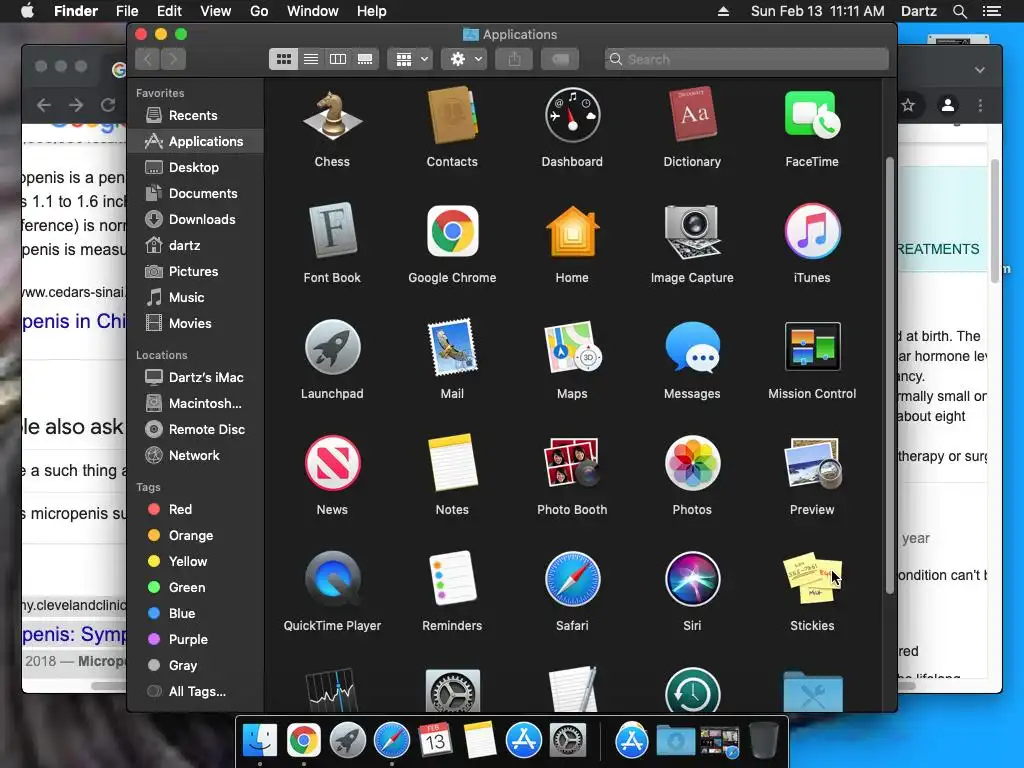Open the Preview application
1024x768 pixels.
tap(812, 463)
